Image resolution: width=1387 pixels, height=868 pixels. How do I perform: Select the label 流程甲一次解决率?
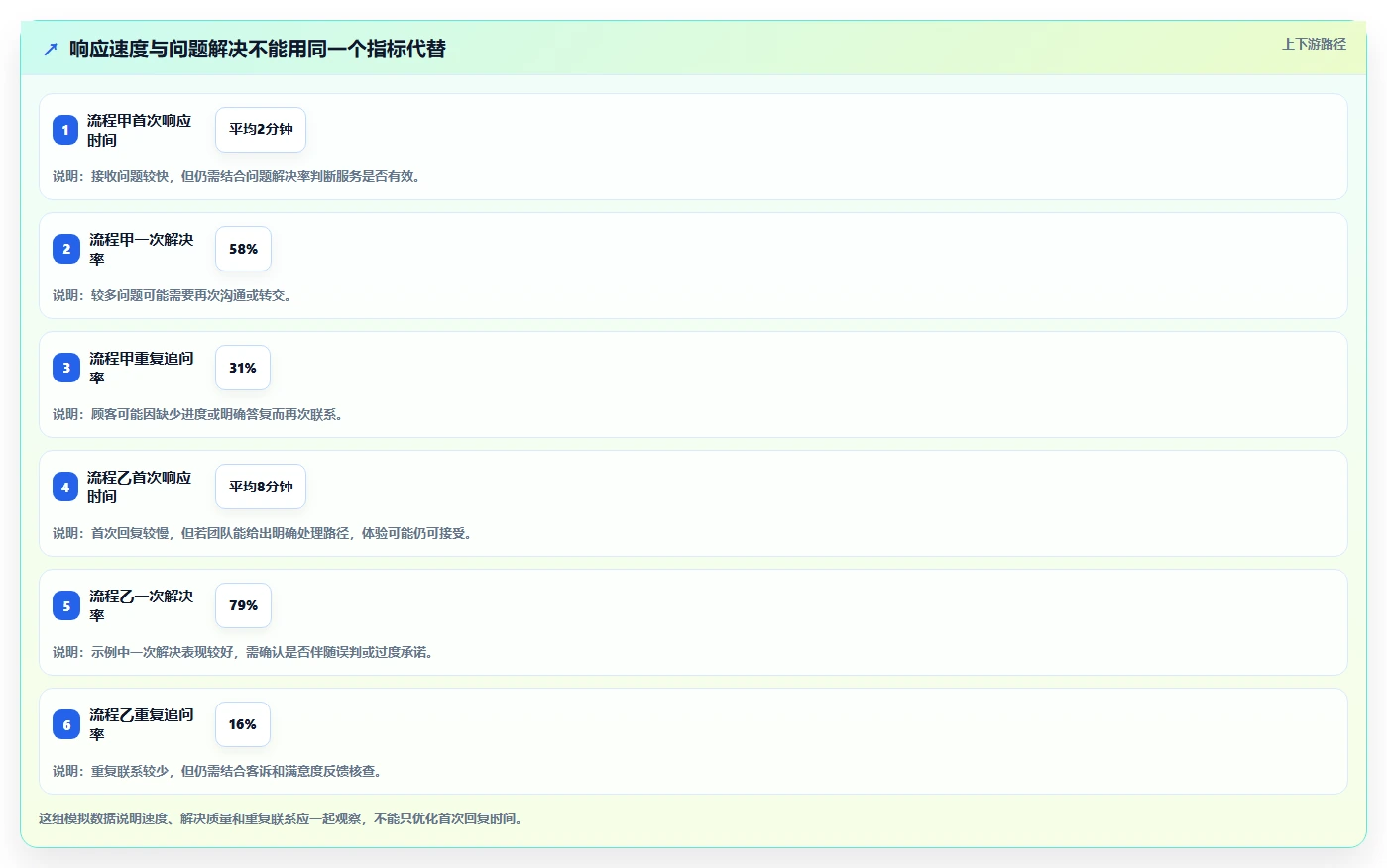pyautogui.click(x=142, y=249)
